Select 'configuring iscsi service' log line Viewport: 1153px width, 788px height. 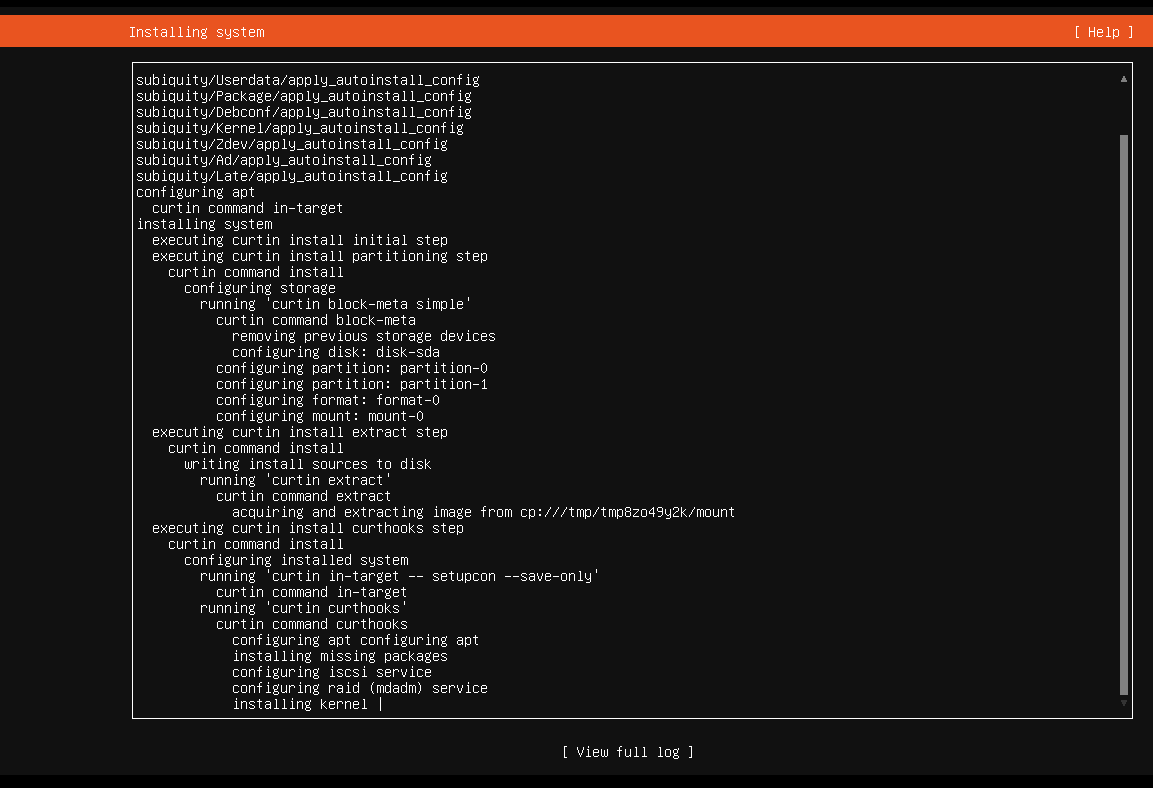pyautogui.click(x=332, y=671)
